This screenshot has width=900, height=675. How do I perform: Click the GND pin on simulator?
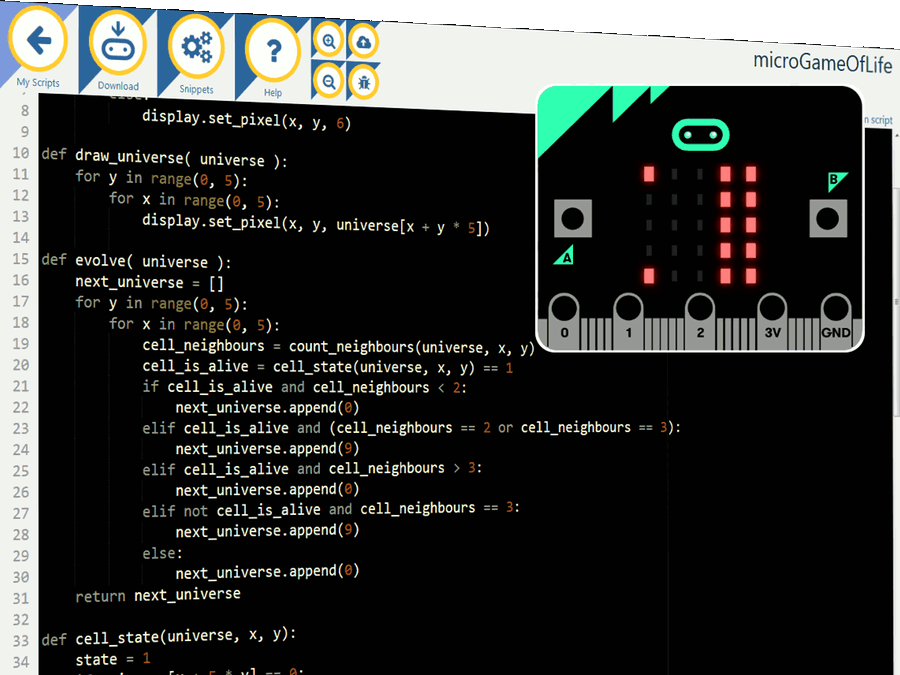tap(836, 321)
